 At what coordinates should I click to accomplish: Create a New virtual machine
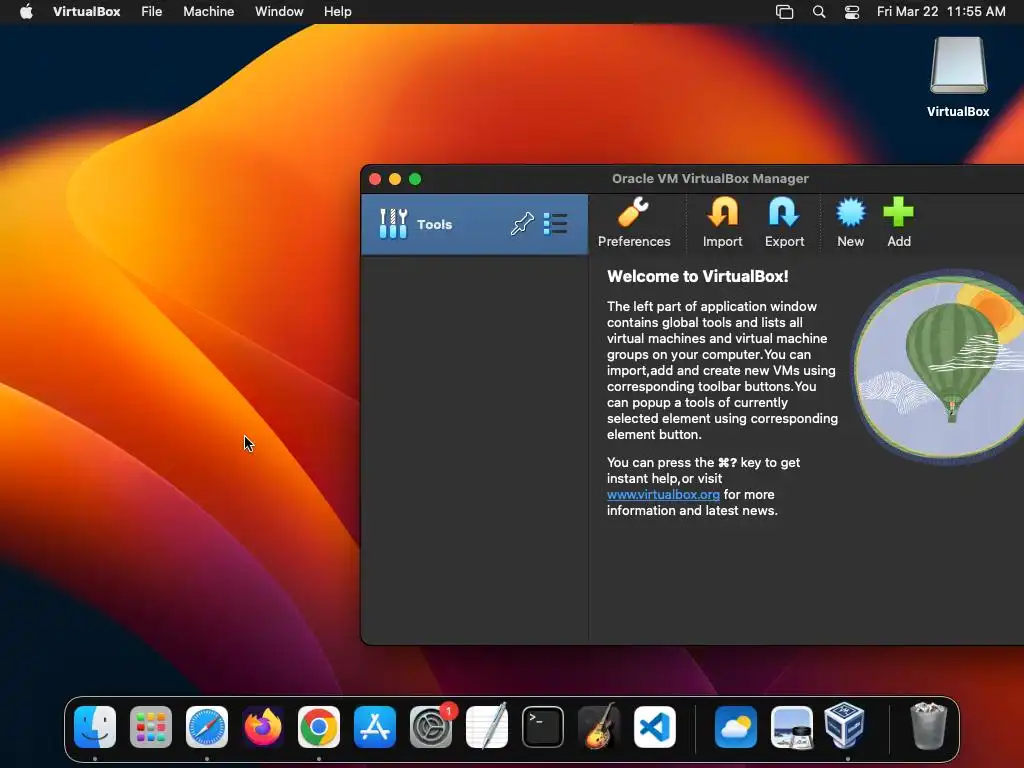[850, 223]
